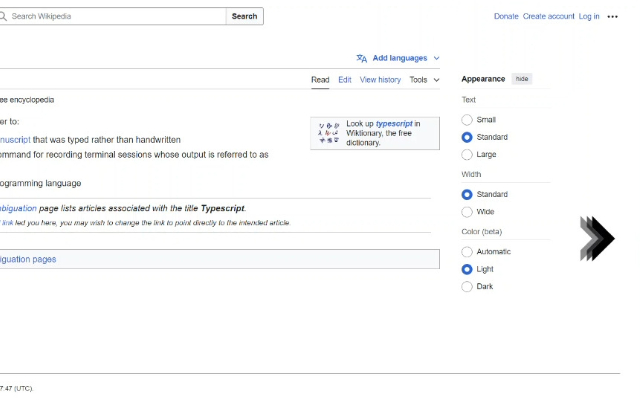Expand the Add languages chevron
This screenshot has width=640, height=400.
pyautogui.click(x=436, y=58)
